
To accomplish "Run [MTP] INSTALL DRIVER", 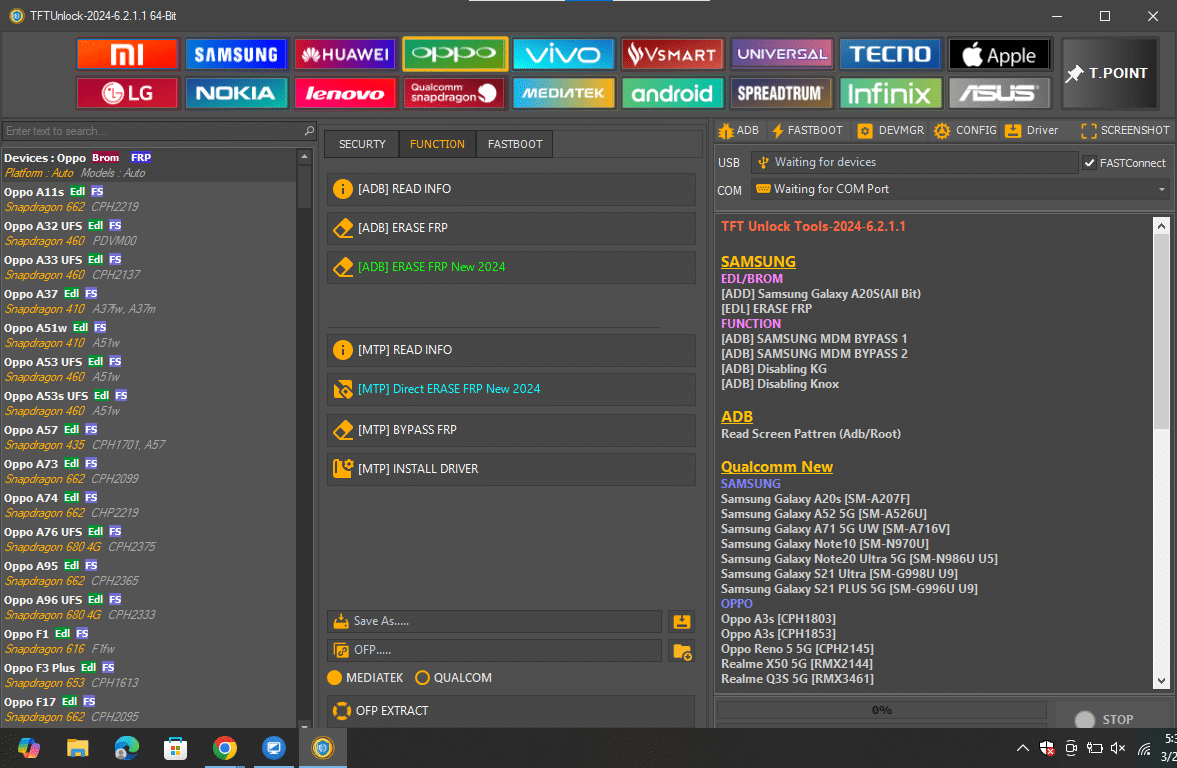I will click(x=511, y=469).
